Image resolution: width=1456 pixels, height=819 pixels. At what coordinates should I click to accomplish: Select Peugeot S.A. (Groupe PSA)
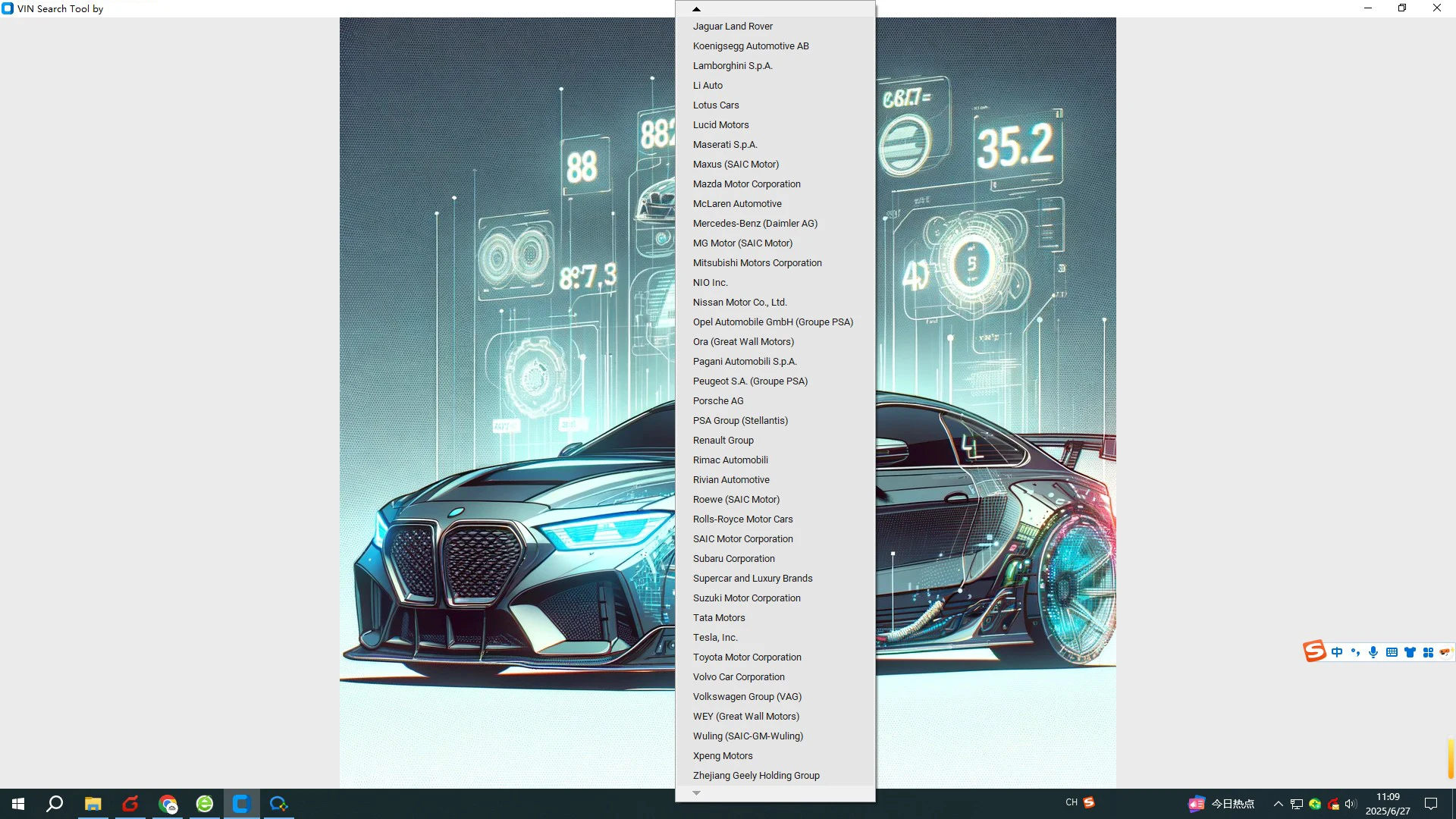[775, 381]
